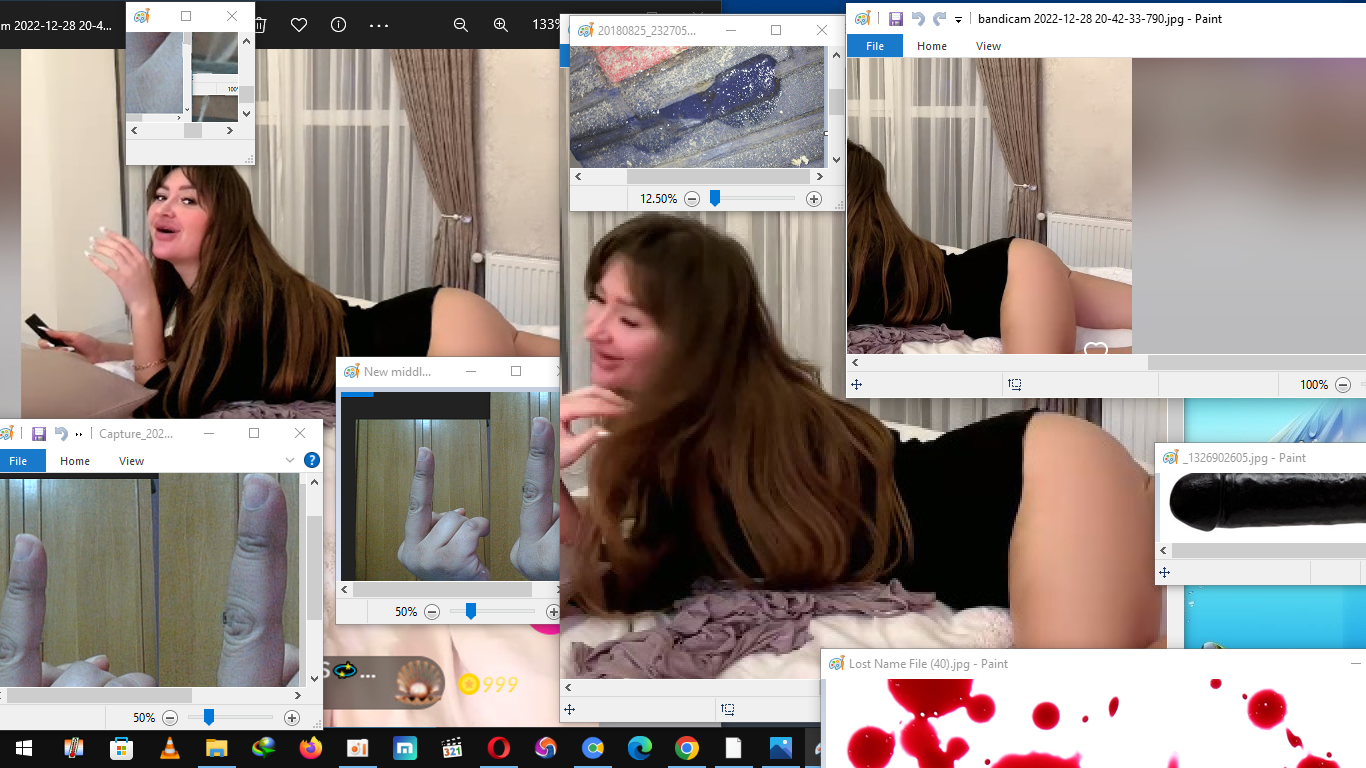Switch to View tab in bandicam Paint window

coord(988,46)
